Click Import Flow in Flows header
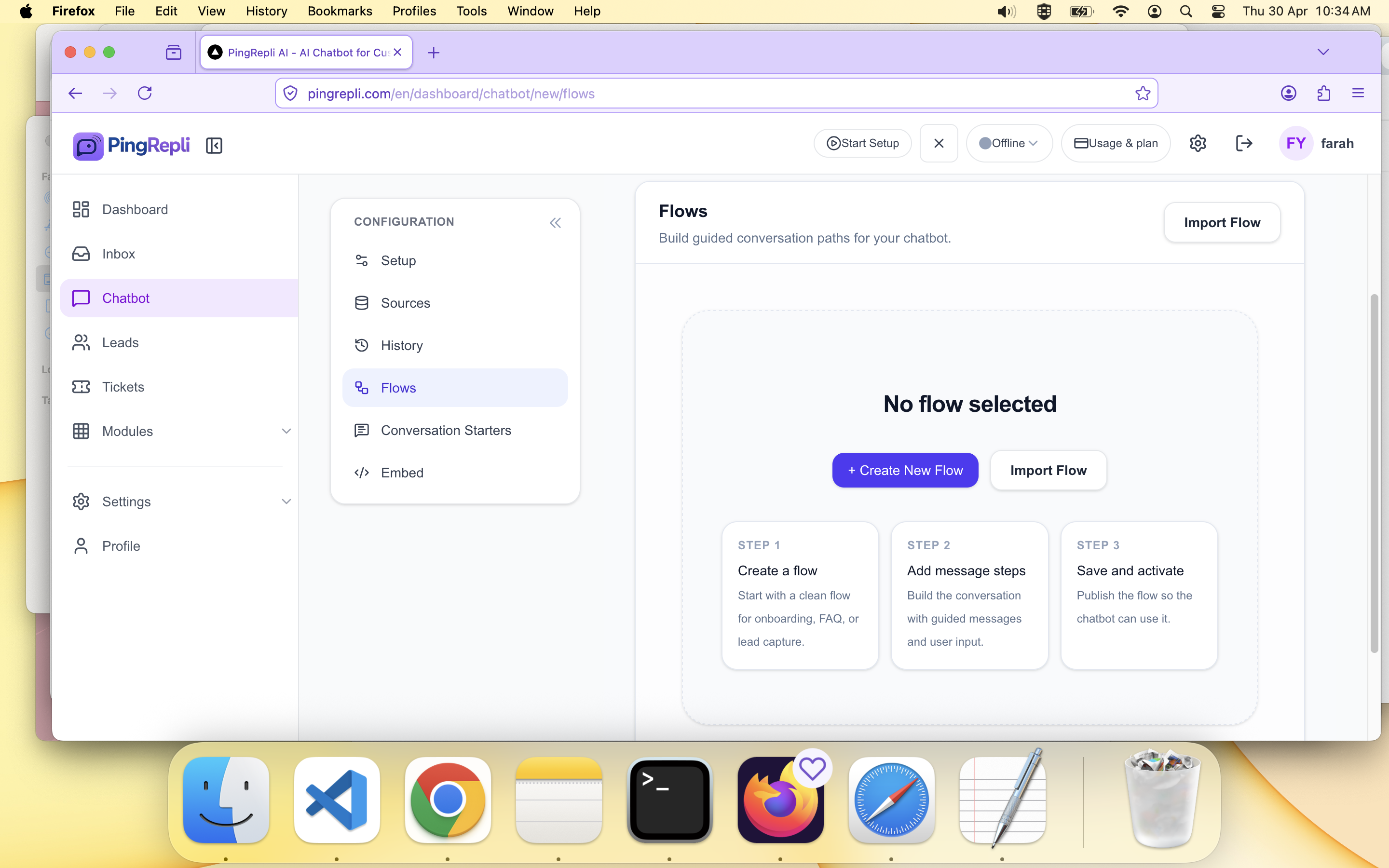This screenshot has width=1389, height=868. click(x=1222, y=222)
